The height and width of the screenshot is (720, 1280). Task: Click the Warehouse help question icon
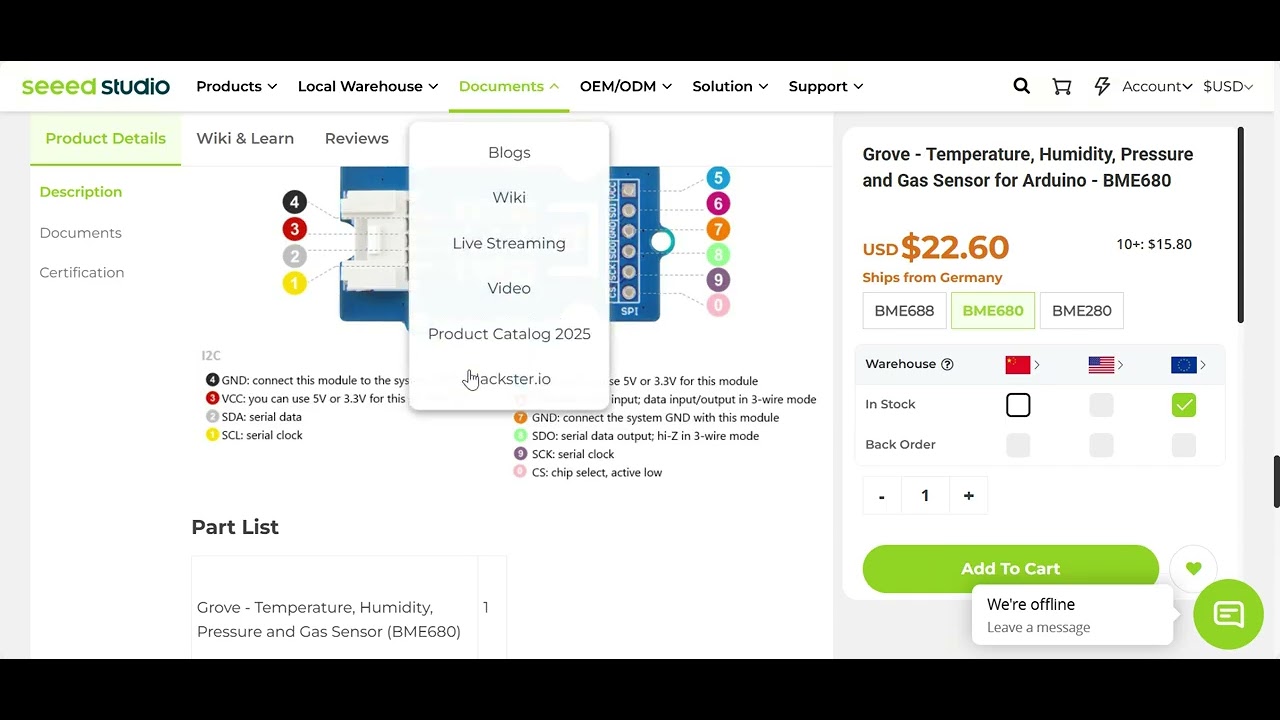tap(947, 364)
